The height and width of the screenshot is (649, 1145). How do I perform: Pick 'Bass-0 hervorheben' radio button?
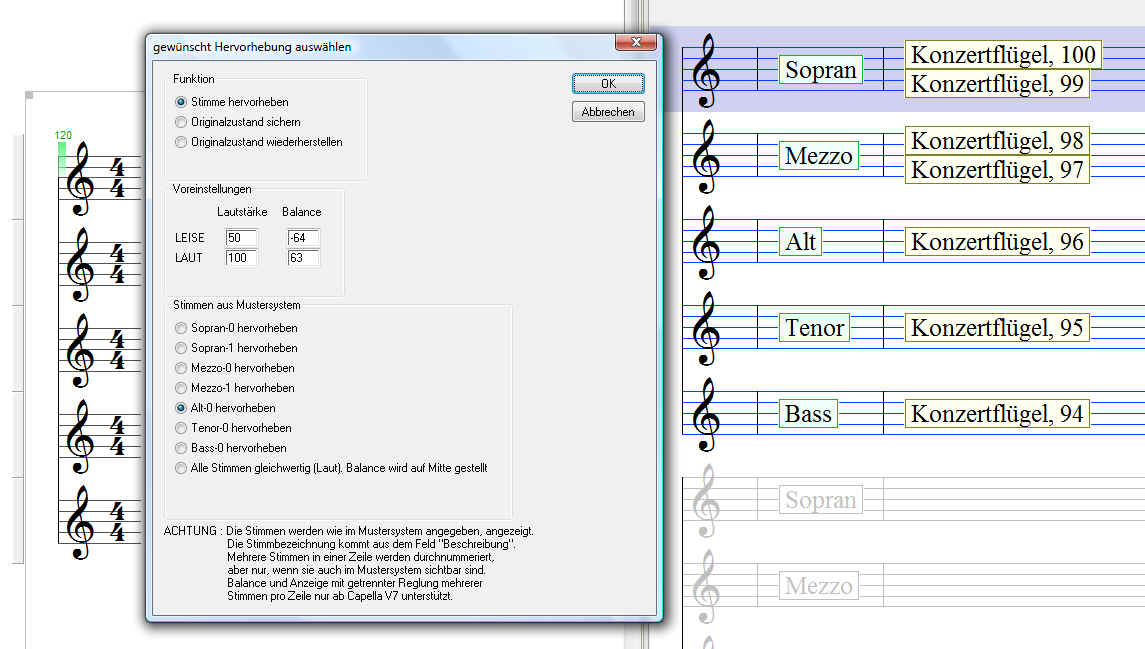[x=181, y=448]
